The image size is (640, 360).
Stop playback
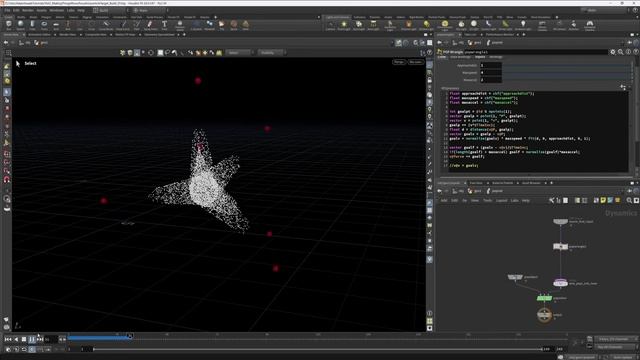tap(24, 339)
